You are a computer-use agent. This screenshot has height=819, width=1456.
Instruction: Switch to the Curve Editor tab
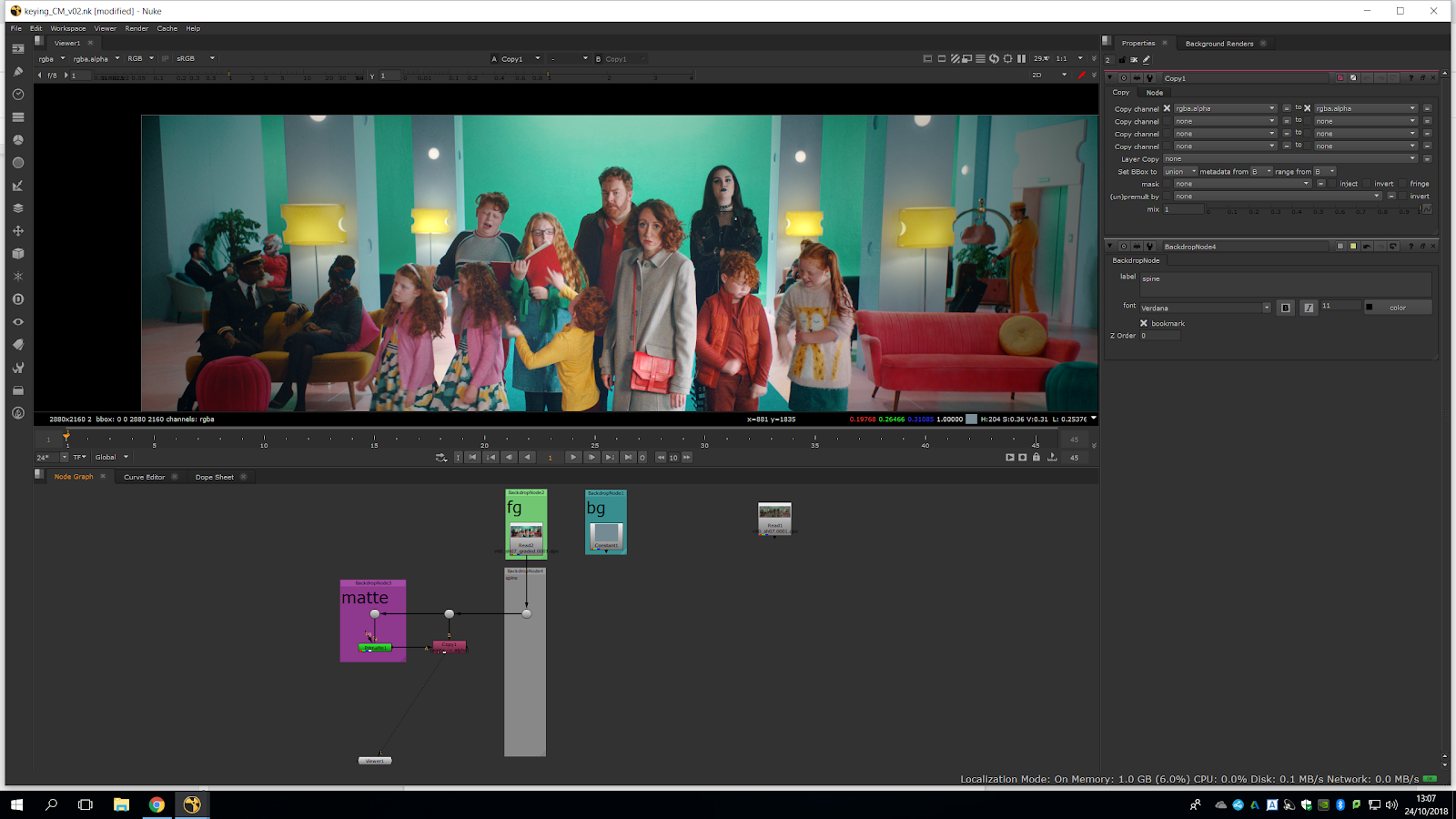click(144, 477)
